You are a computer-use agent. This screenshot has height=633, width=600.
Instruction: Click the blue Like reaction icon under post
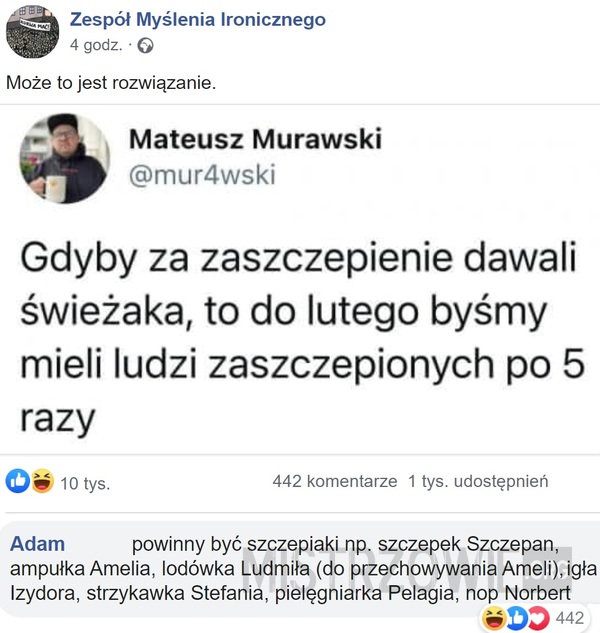point(18,481)
